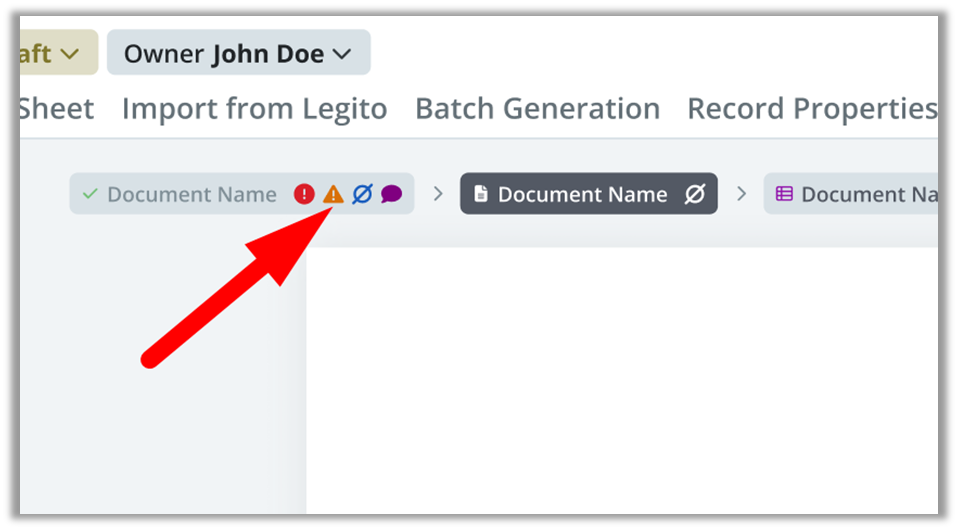
Task: Click the red error exclamation icon
Action: pyautogui.click(x=304, y=194)
